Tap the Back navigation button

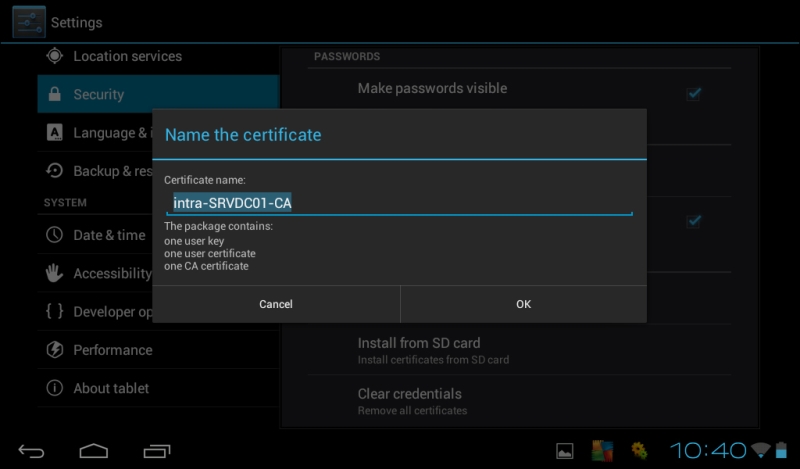click(31, 451)
